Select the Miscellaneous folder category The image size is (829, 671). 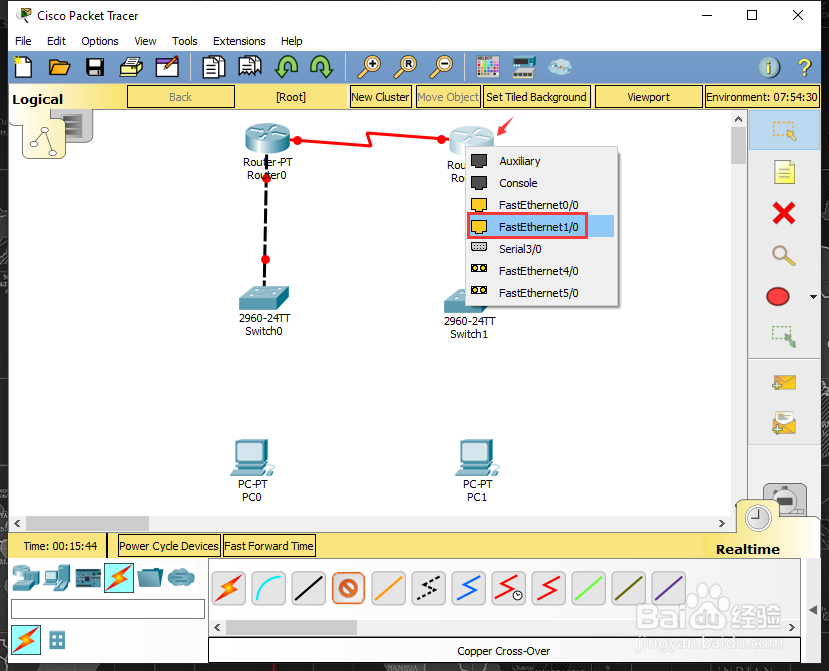[150, 578]
